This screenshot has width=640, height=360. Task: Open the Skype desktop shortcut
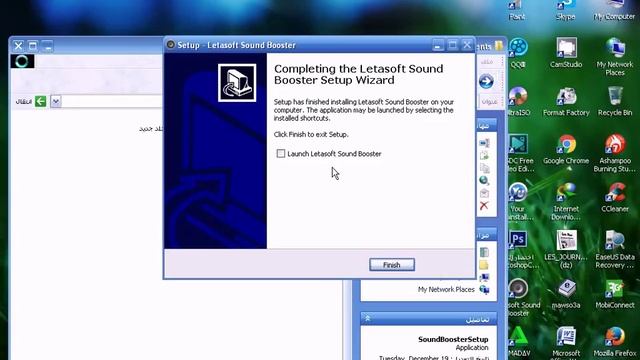tap(566, 11)
